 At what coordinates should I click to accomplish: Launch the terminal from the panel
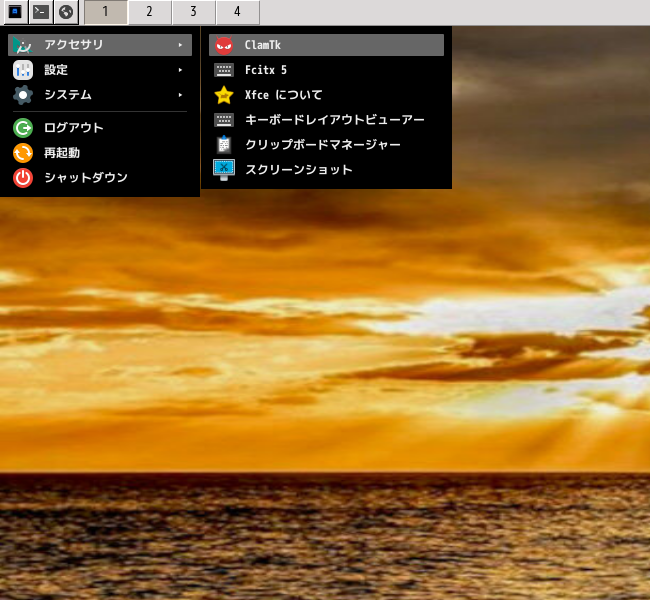[x=41, y=12]
